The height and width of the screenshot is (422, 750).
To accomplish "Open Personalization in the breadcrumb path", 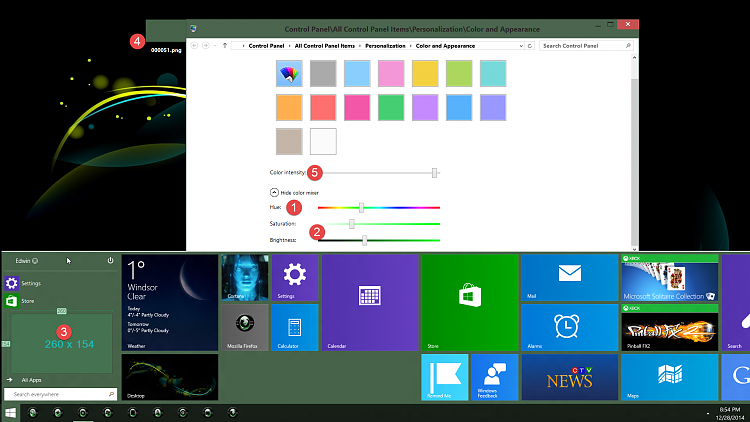I will click(385, 46).
